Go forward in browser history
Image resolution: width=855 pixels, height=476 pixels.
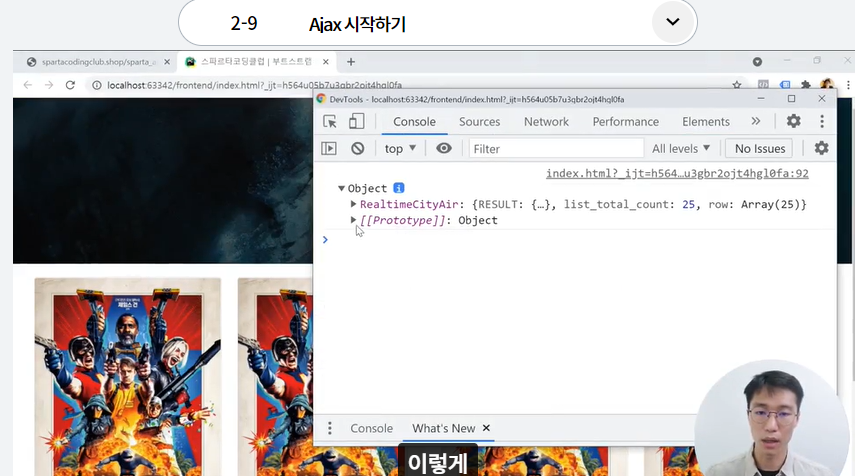(49, 85)
